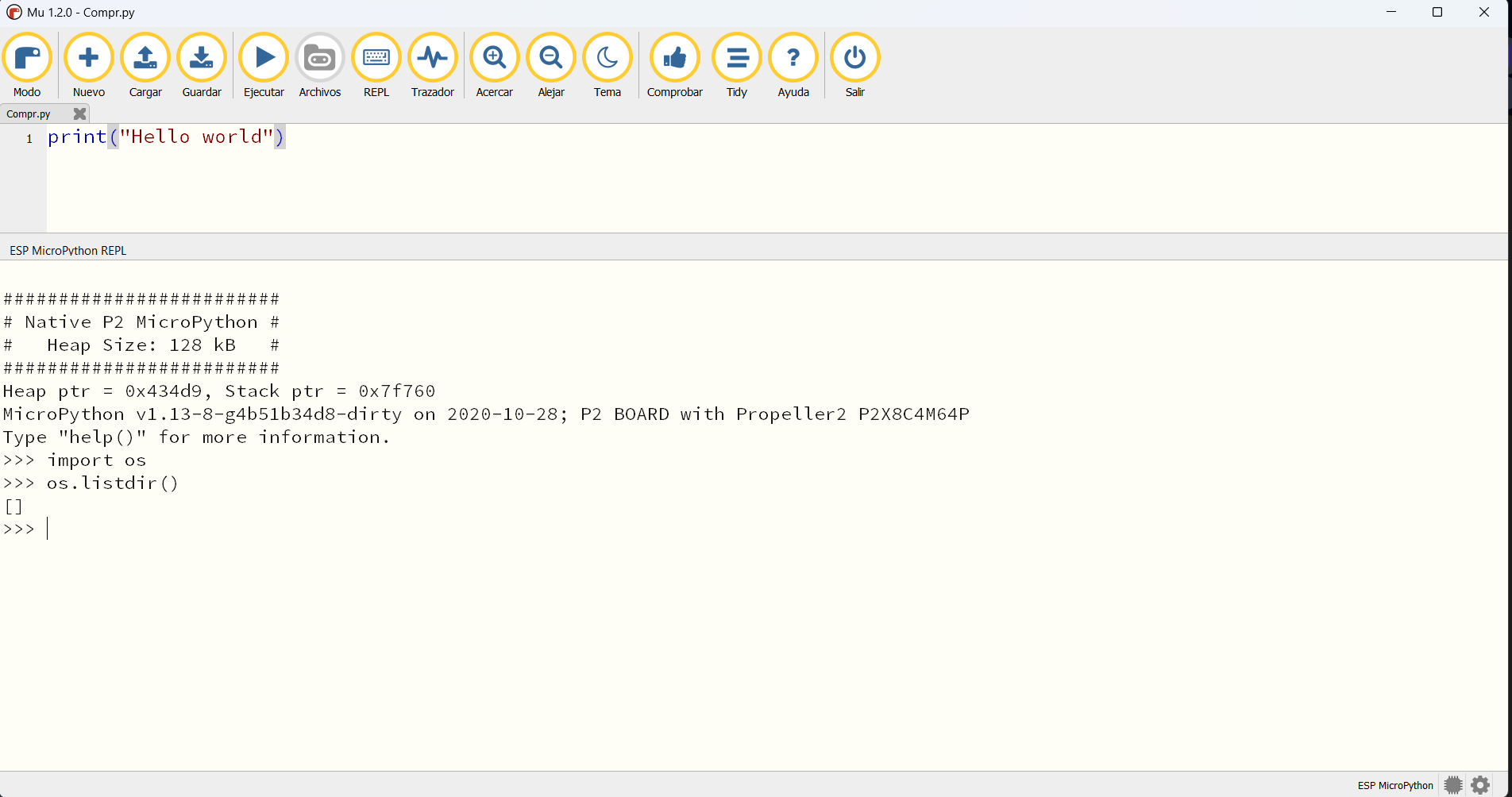
Task: Close the Compr.py tab
Action: coord(79,114)
